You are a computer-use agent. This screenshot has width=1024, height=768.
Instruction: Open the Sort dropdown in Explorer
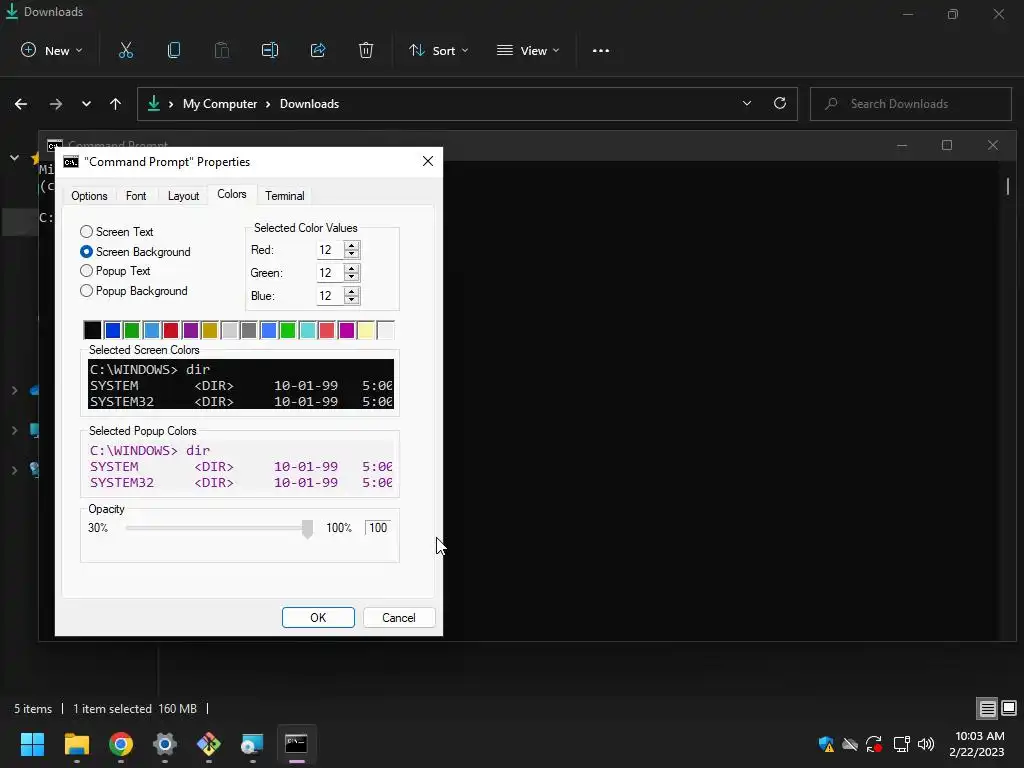[x=439, y=50]
